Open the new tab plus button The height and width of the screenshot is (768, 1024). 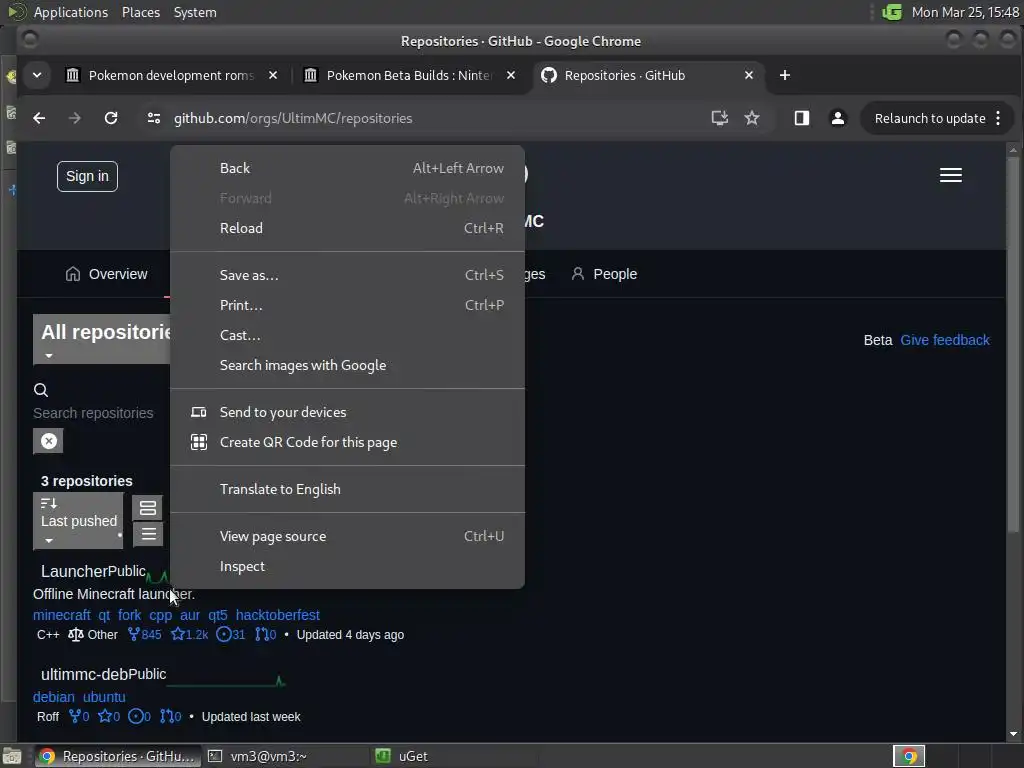[x=784, y=75]
